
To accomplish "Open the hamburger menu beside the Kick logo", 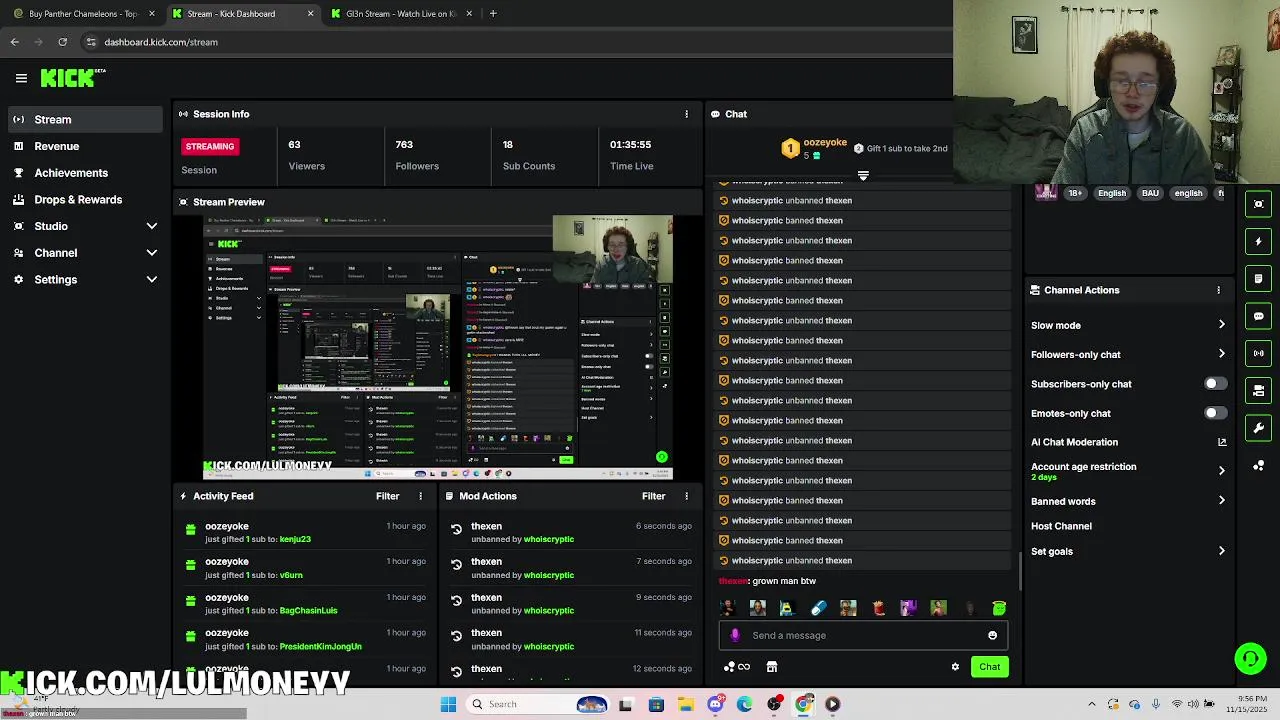I will [x=21, y=78].
